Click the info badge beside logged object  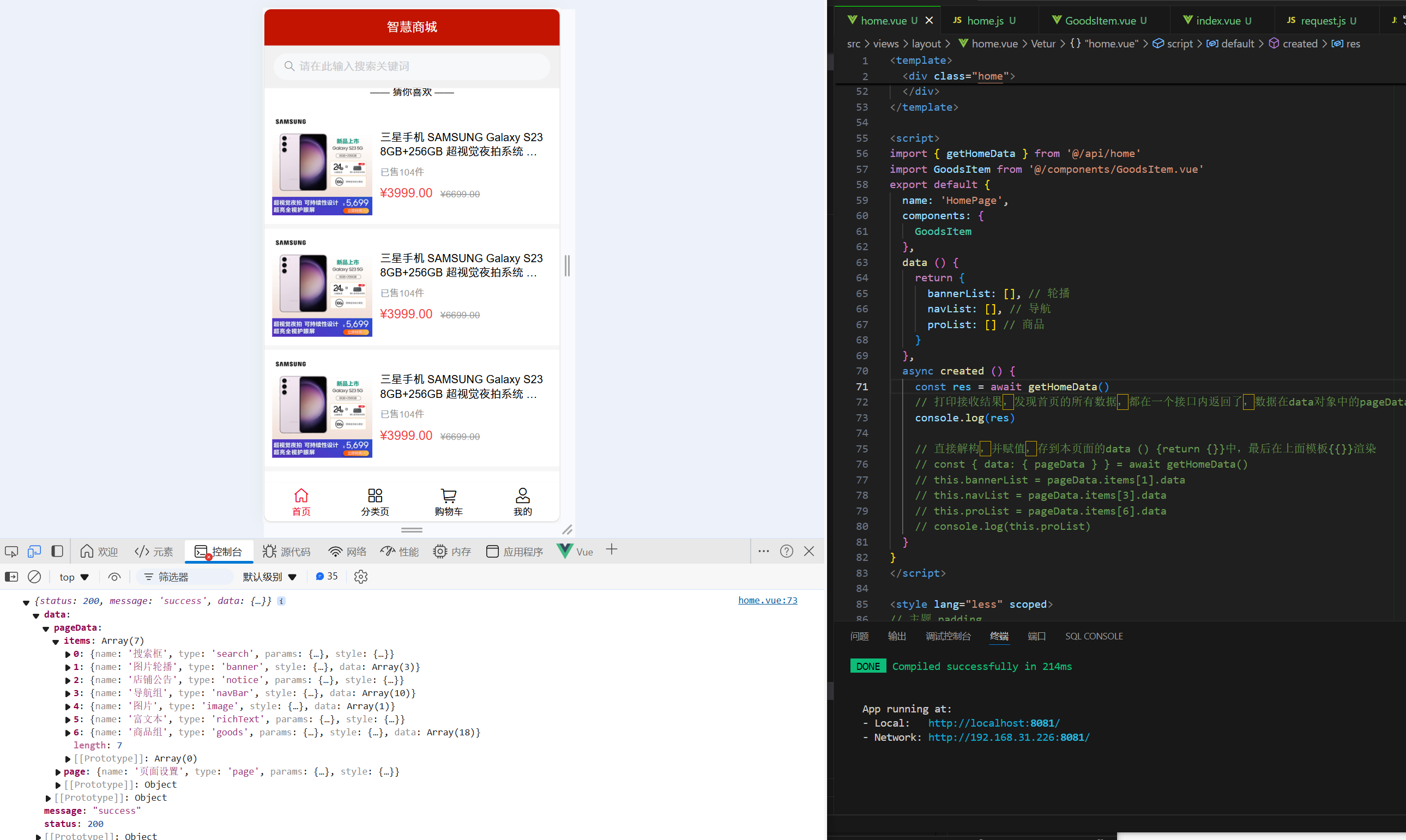tap(281, 601)
